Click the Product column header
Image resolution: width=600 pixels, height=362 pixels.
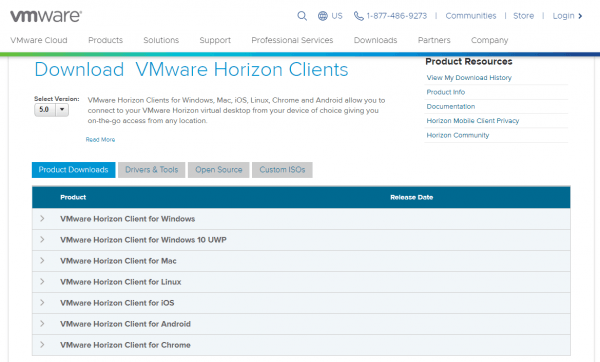[73, 197]
